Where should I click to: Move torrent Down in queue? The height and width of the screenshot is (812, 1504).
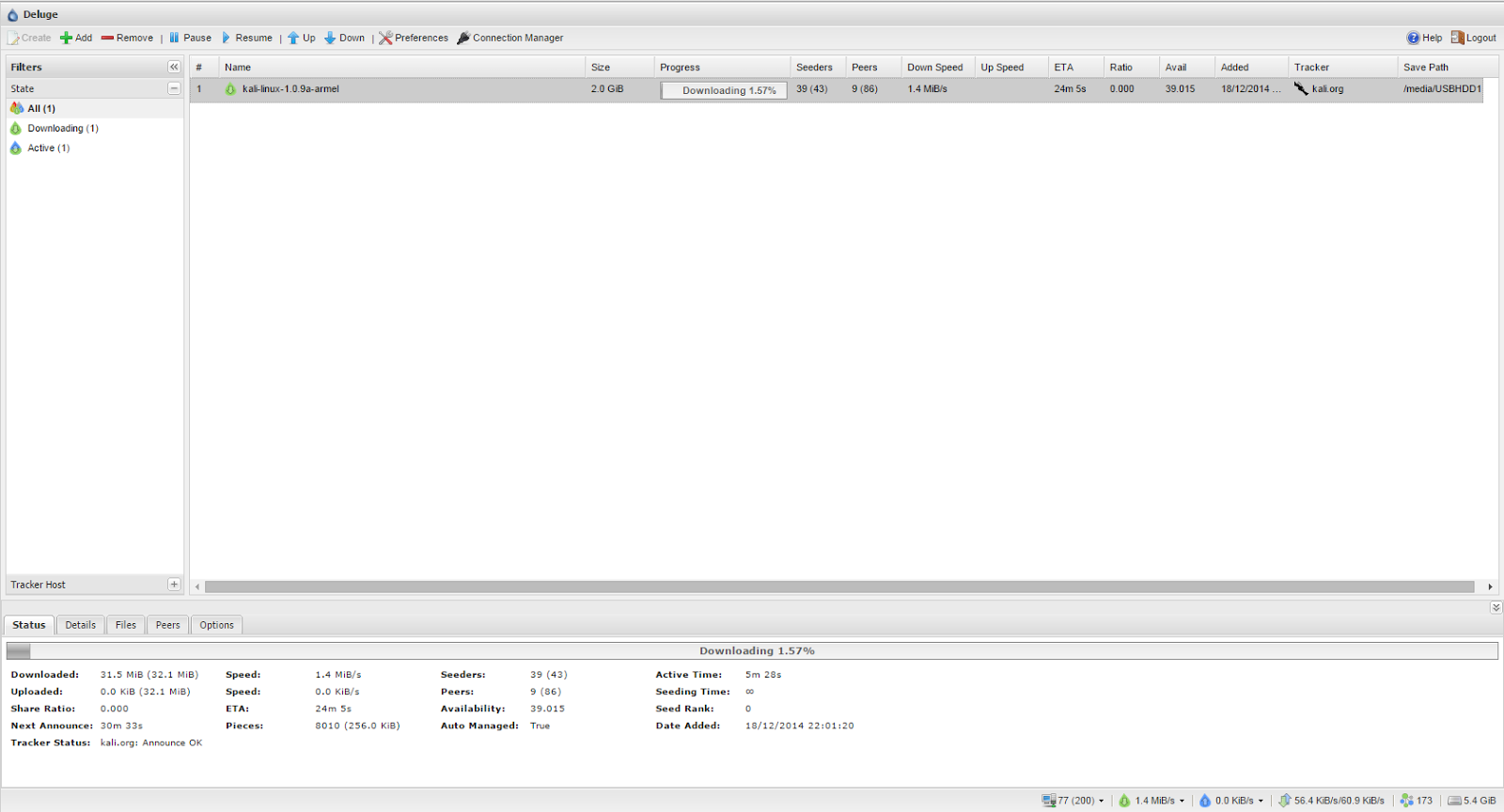(x=344, y=38)
